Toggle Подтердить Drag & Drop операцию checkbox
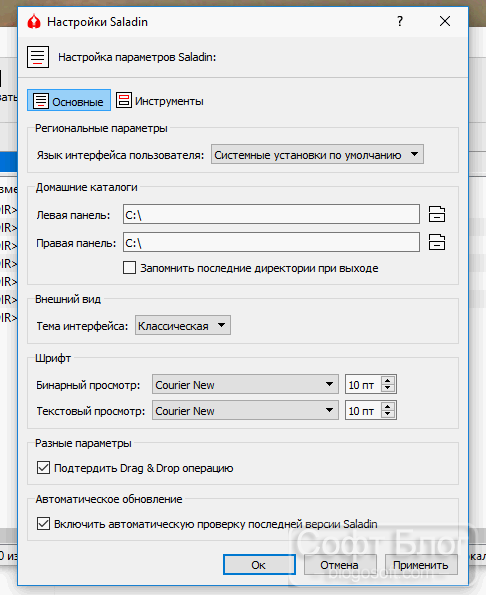This screenshot has width=486, height=595. pyautogui.click(x=43, y=468)
